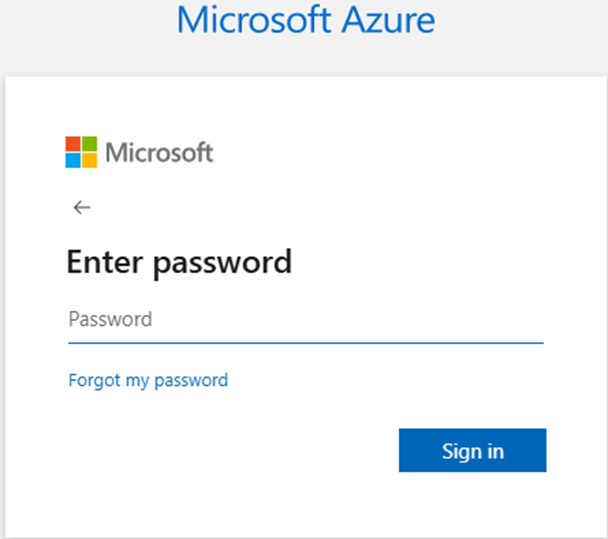The image size is (608, 539).
Task: Click the Microsoft Azure page title
Action: (x=306, y=19)
